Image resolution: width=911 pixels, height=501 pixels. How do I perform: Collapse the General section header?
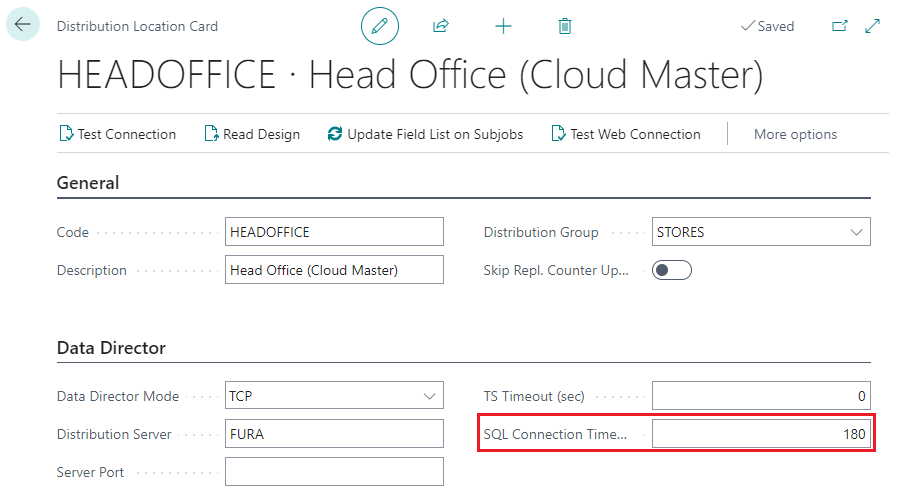pos(88,183)
